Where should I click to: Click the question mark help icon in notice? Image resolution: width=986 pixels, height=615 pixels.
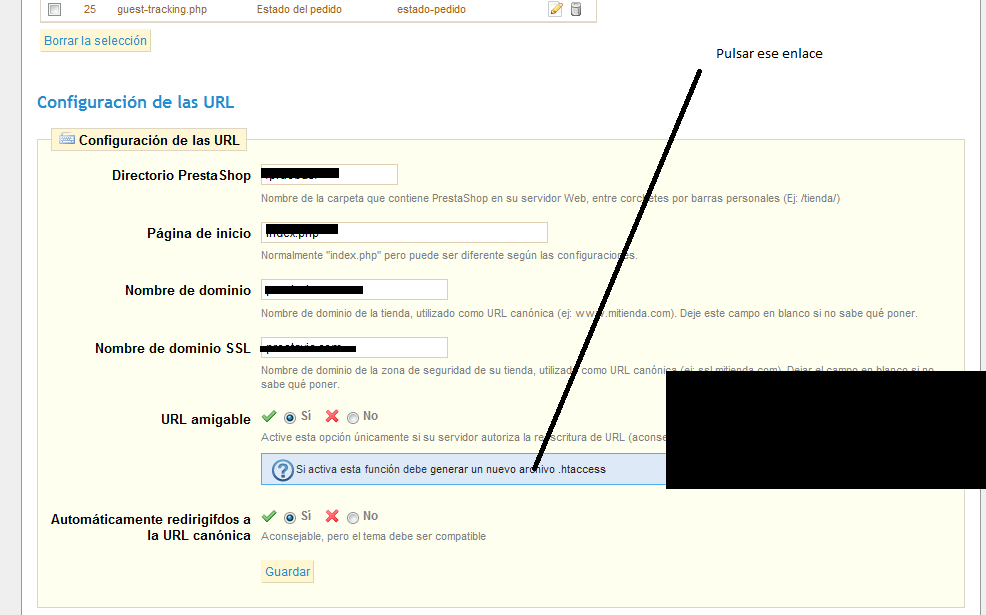pyautogui.click(x=281, y=469)
